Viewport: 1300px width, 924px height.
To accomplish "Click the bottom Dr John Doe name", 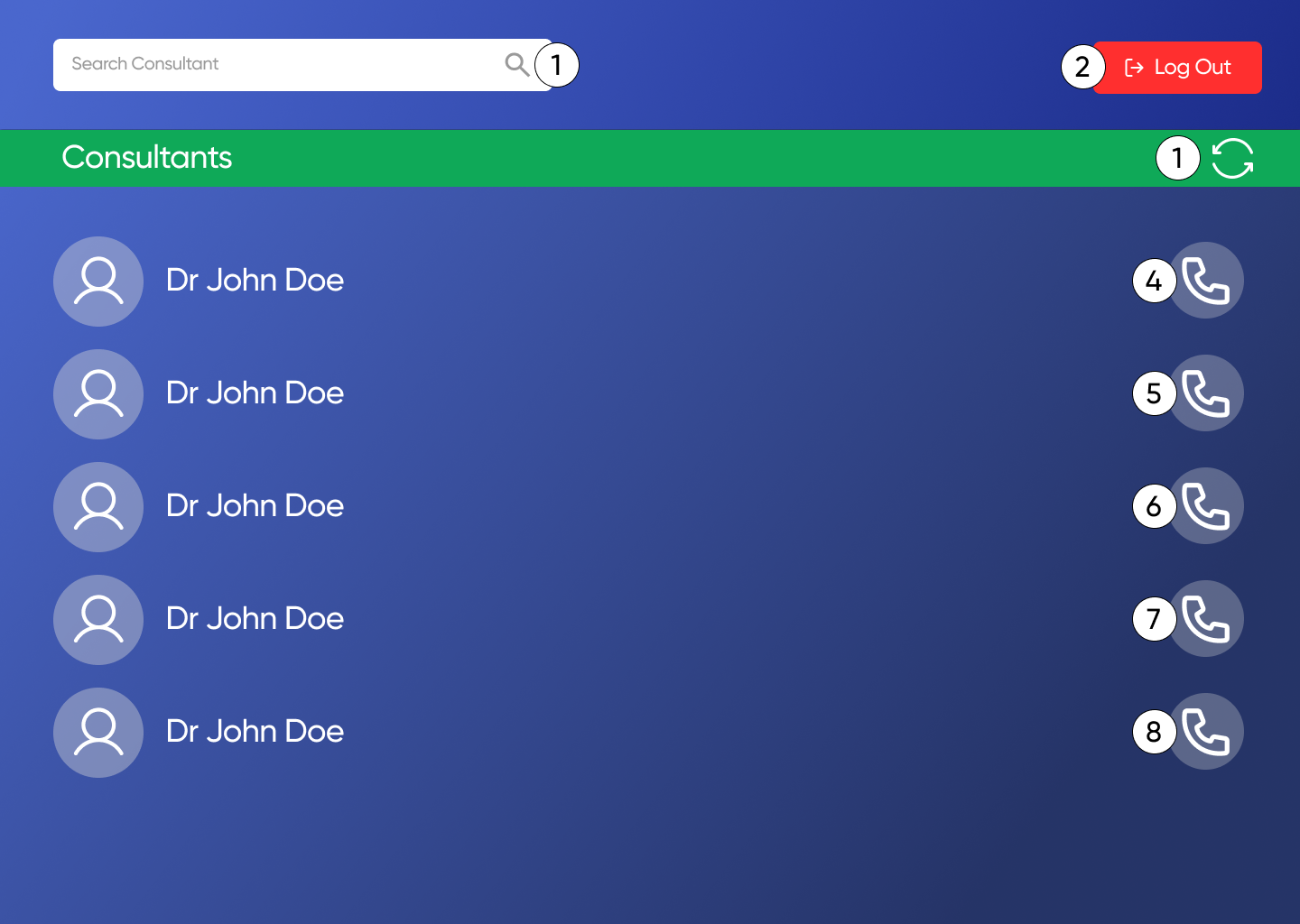I will pos(255,732).
